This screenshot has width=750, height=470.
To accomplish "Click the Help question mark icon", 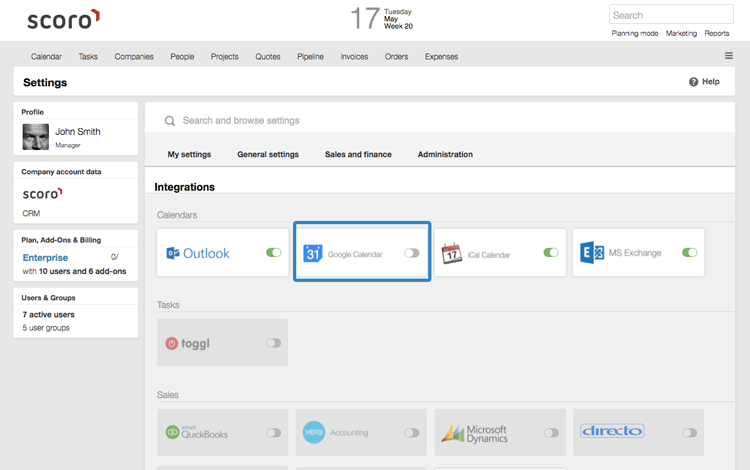I will click(x=693, y=82).
